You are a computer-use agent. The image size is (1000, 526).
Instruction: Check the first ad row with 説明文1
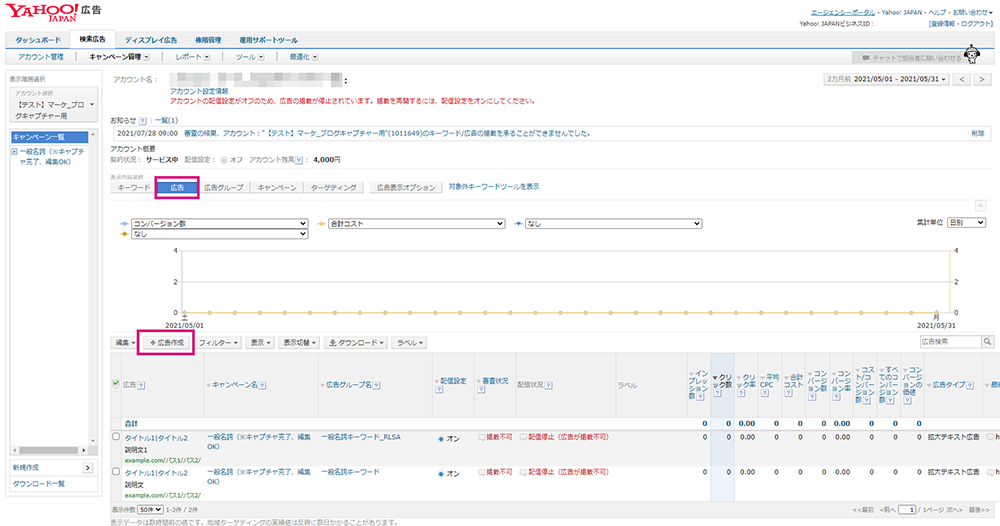[x=115, y=437]
